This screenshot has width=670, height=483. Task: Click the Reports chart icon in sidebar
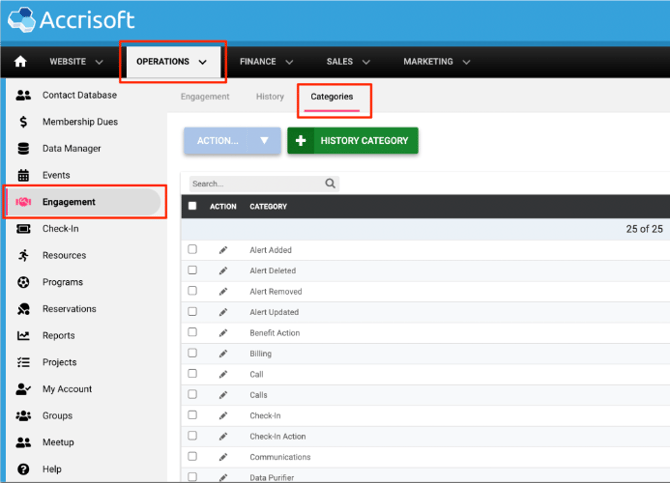click(x=23, y=336)
